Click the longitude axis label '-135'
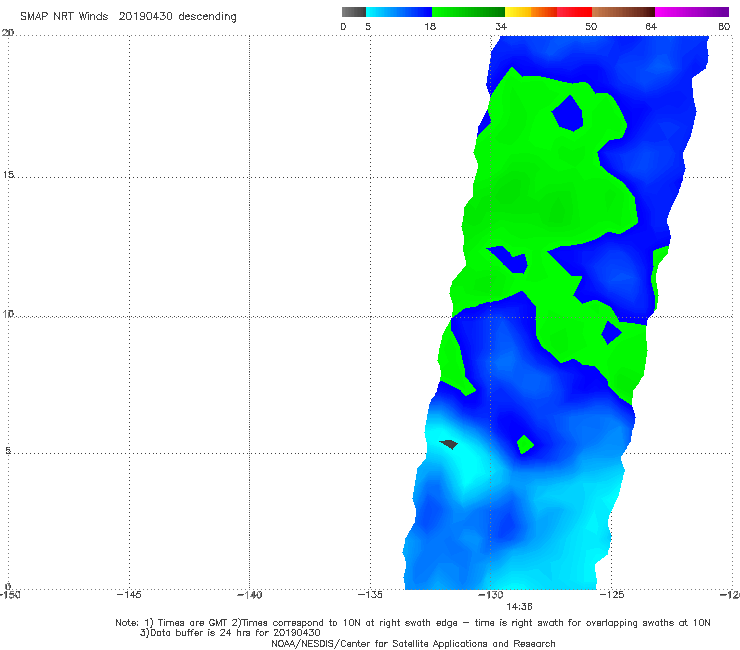The width and height of the screenshot is (740, 650). 370,595
